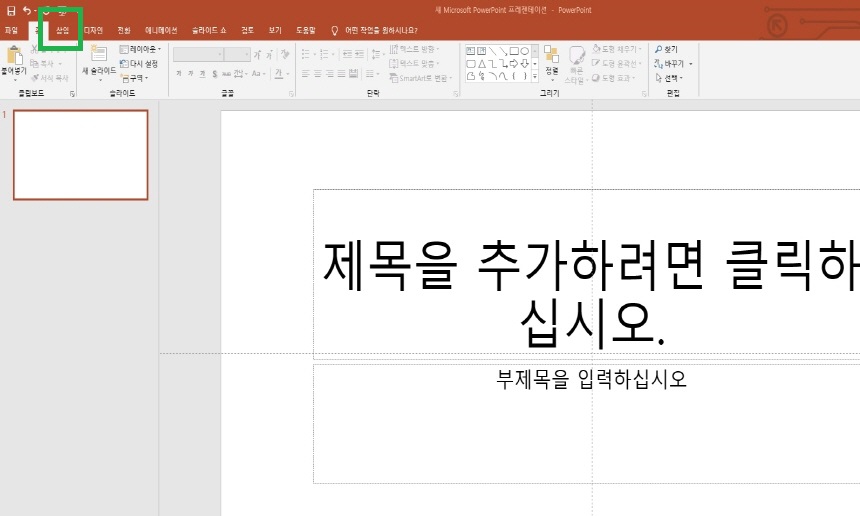Open the font name combo box

click(198, 54)
